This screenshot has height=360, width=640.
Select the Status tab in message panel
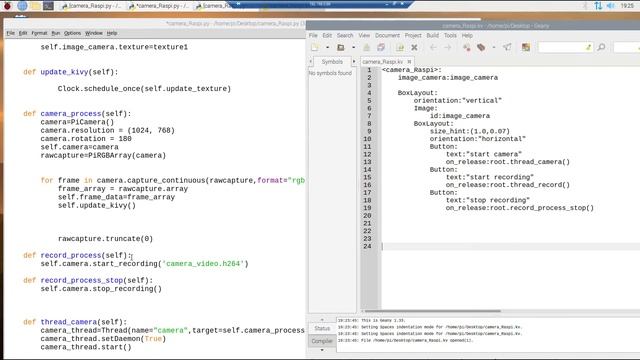click(322, 328)
